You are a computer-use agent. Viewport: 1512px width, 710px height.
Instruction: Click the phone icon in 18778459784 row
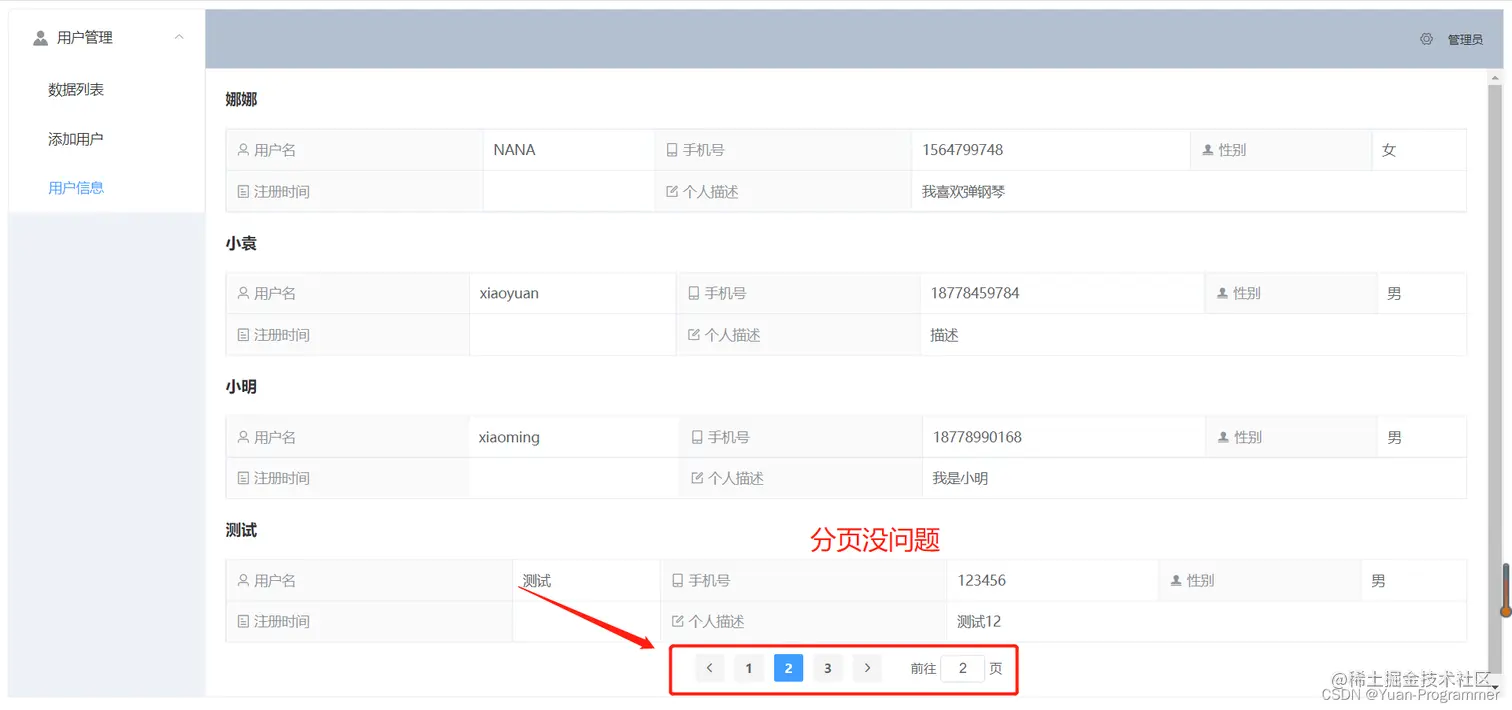(x=694, y=294)
